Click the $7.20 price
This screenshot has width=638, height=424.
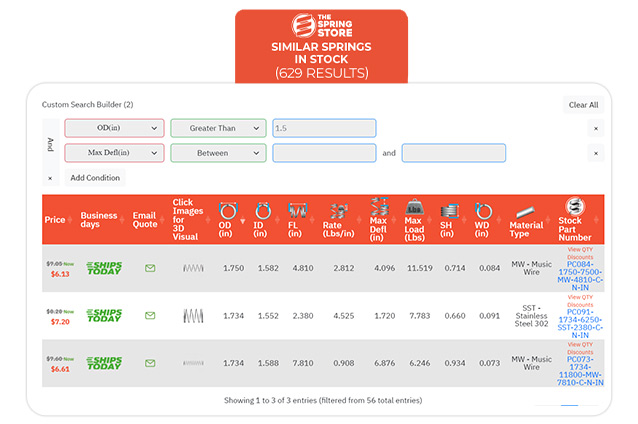60,321
